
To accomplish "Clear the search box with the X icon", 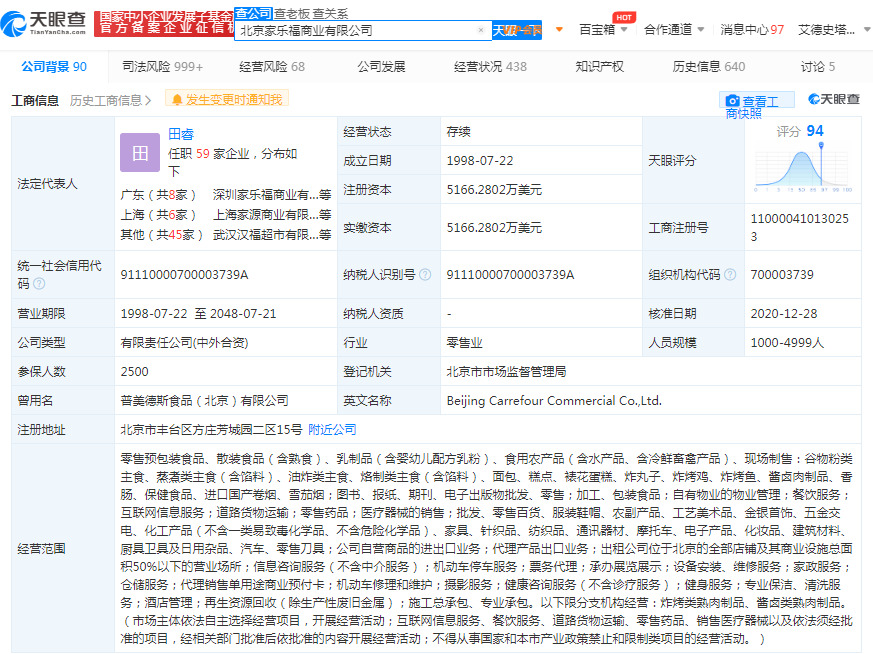I will pyautogui.click(x=480, y=30).
